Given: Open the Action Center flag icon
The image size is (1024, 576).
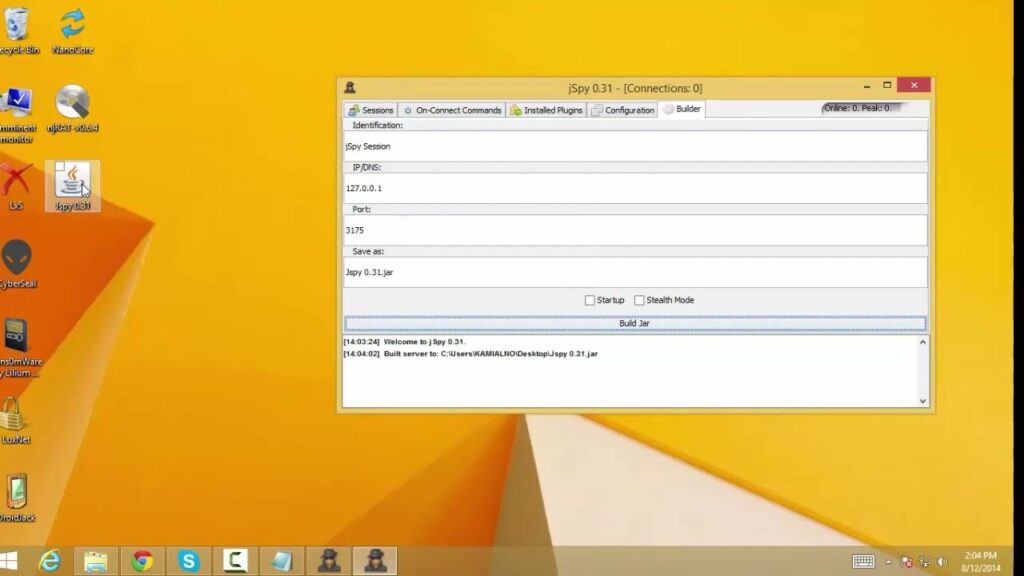Looking at the screenshot, I should 906,562.
